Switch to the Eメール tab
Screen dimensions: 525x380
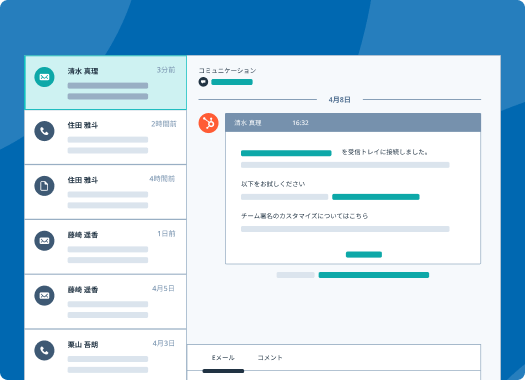pos(223,358)
